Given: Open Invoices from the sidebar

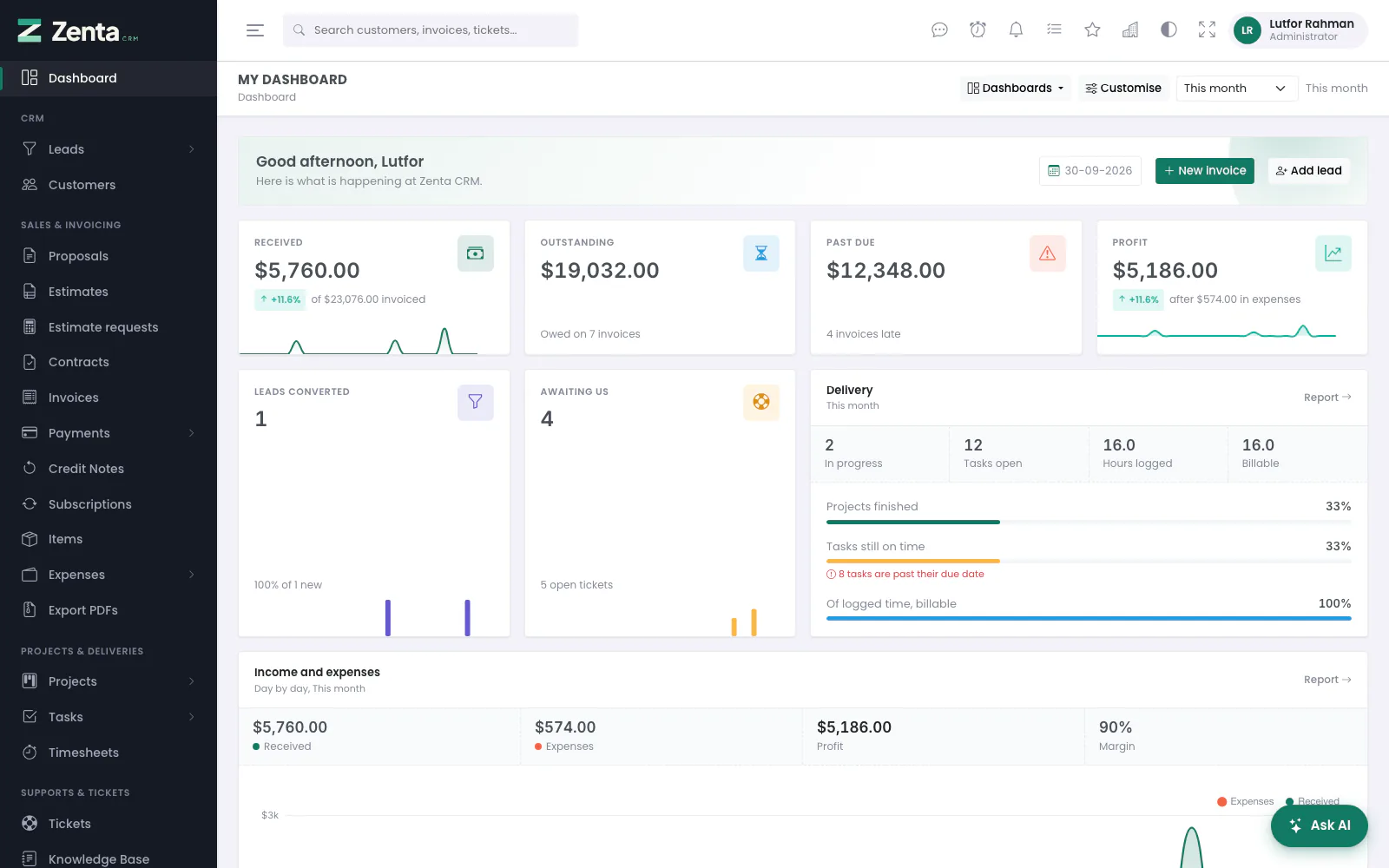Looking at the screenshot, I should pos(109,398).
